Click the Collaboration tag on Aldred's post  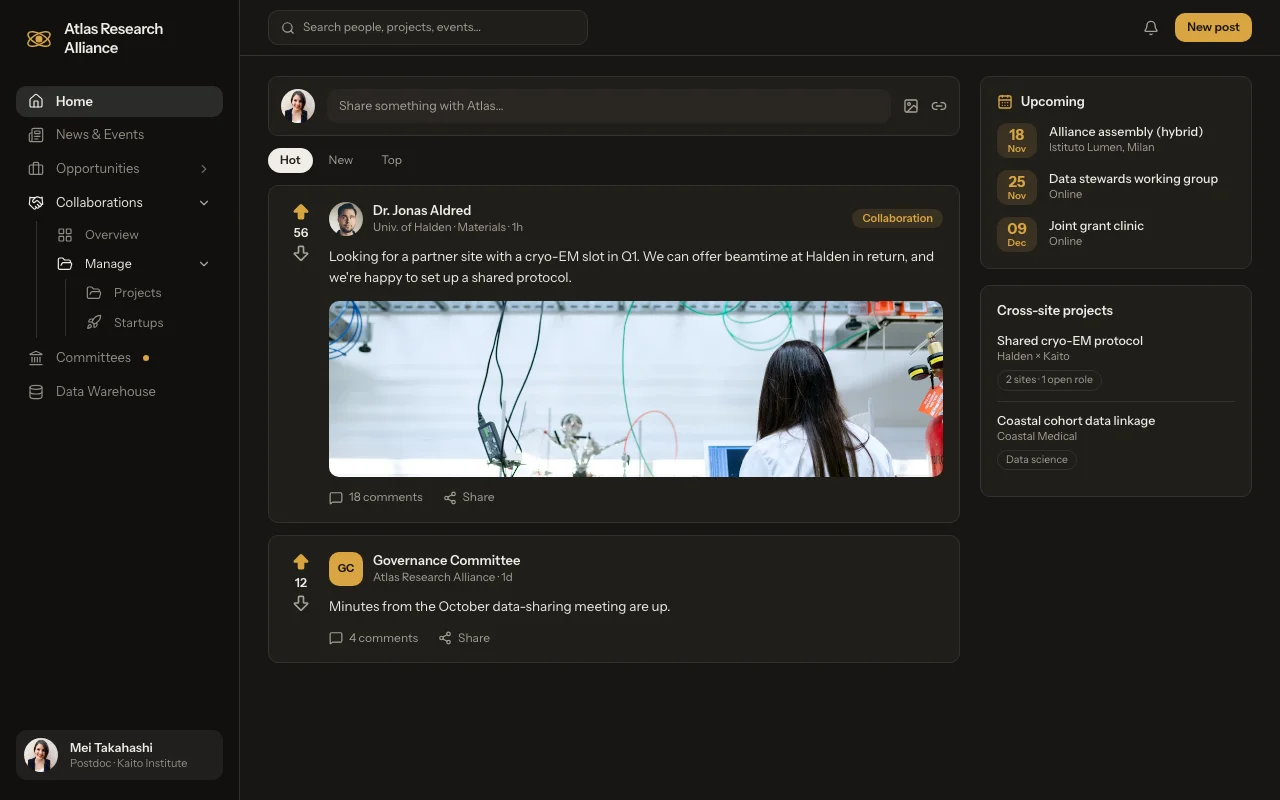click(897, 218)
